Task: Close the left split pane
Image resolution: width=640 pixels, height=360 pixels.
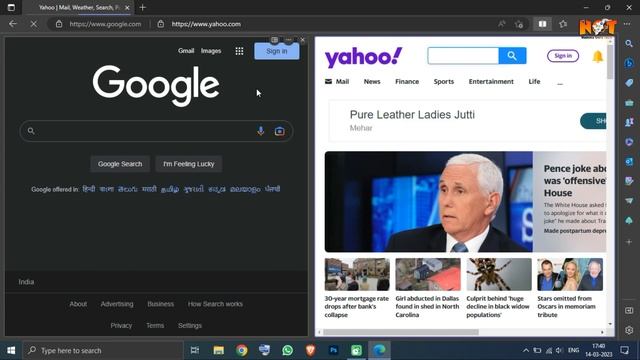Action: [x=302, y=40]
